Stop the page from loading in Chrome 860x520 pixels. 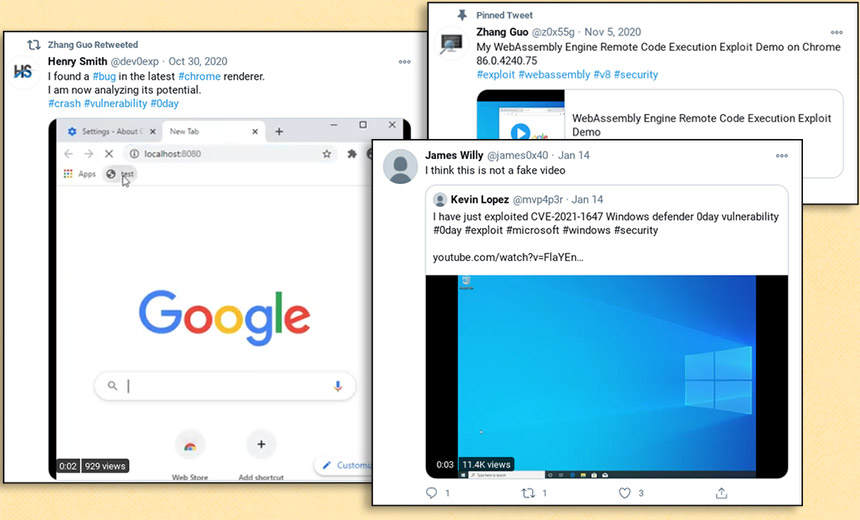click(109, 154)
